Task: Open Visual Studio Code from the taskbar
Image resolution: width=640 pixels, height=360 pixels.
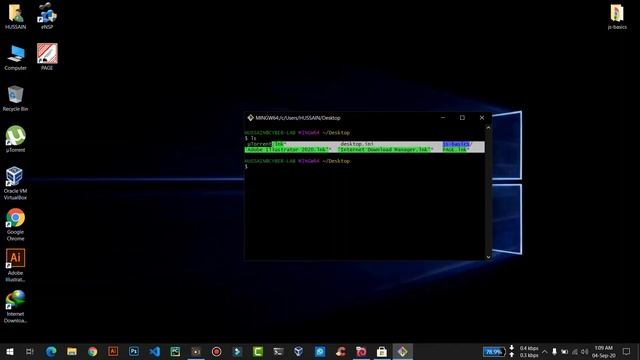Action: [x=154, y=351]
